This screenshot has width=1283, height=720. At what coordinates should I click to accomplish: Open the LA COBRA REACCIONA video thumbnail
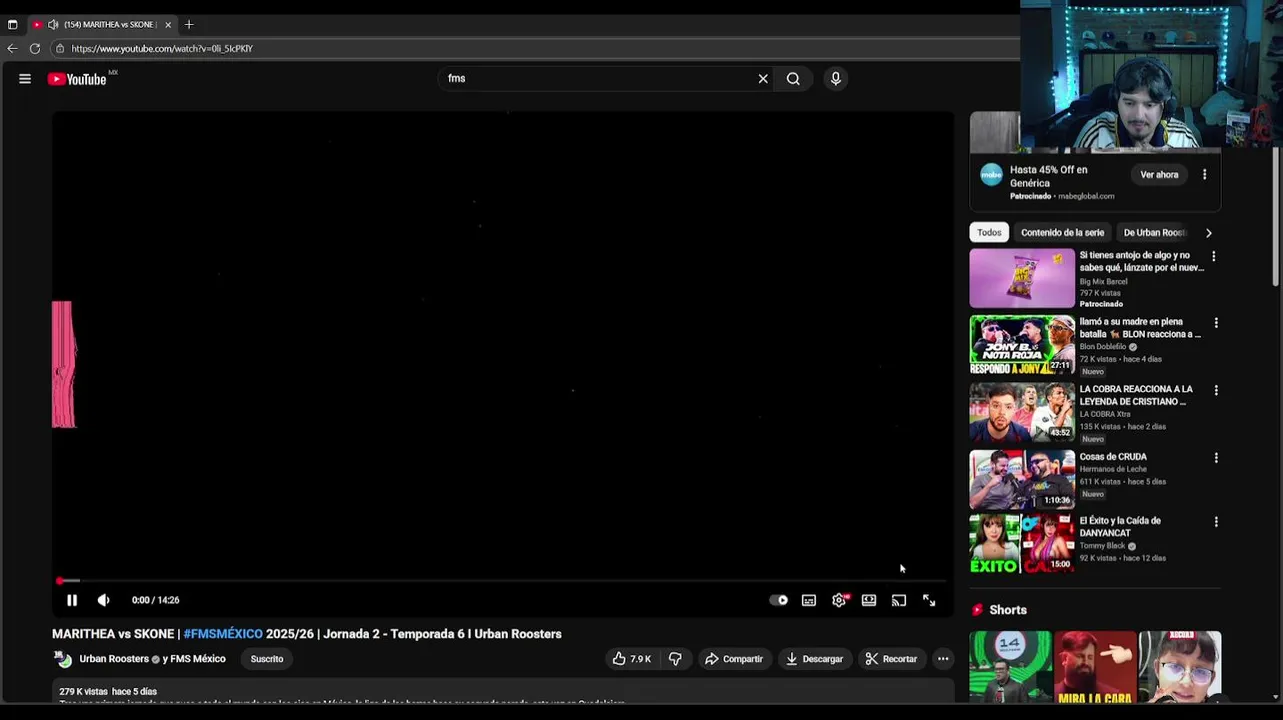[1022, 412]
